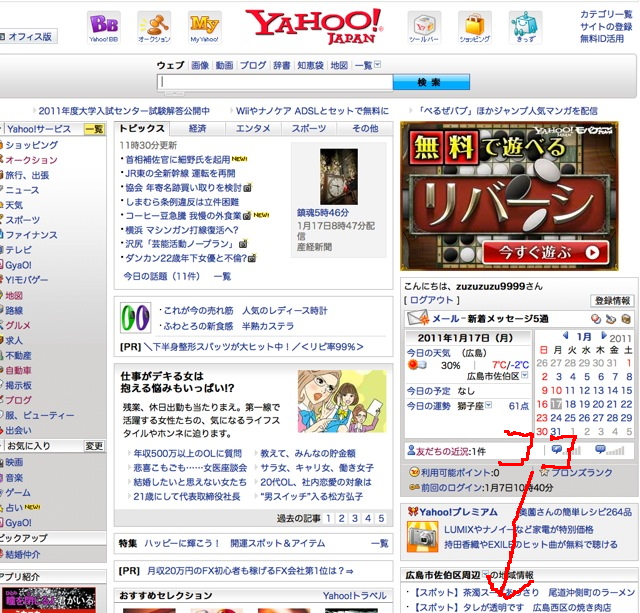The width and height of the screenshot is (640, 613).
Task: Click the 一覧 button beside Yahoo!サービス
Action: (x=94, y=129)
